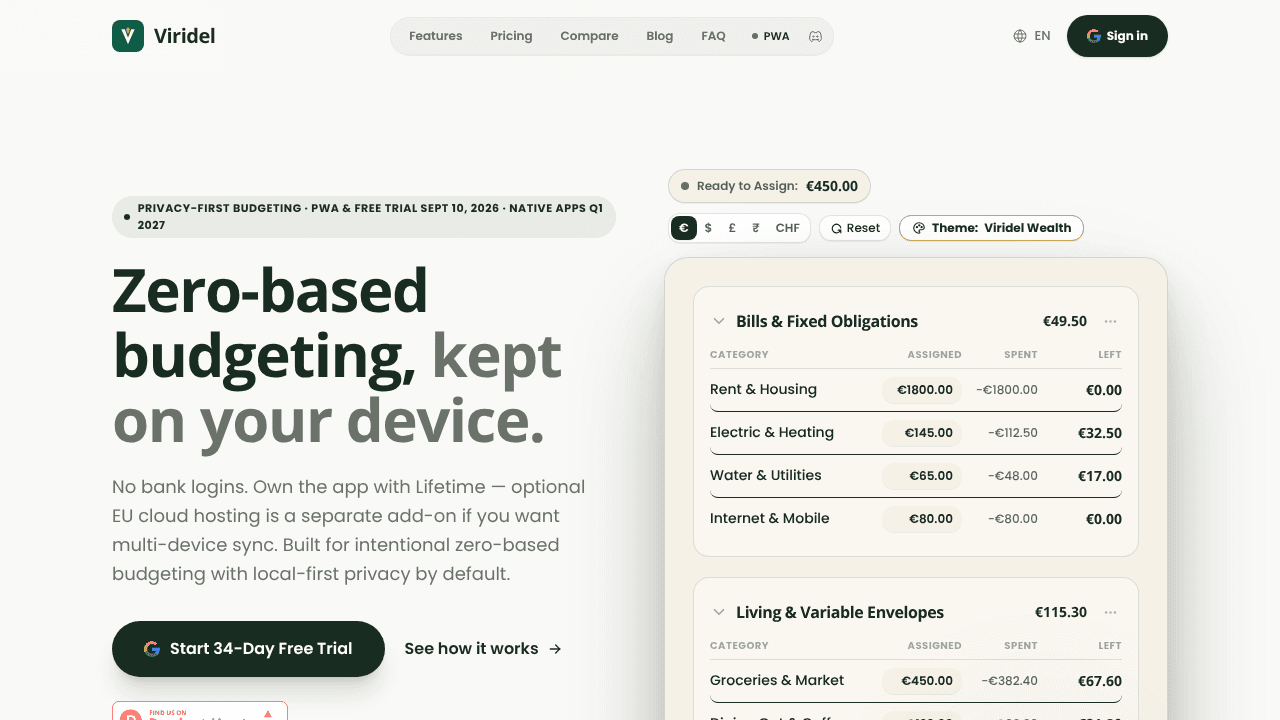Select the Water & Utilities category name
This screenshot has width=1280, height=720.
pos(766,475)
